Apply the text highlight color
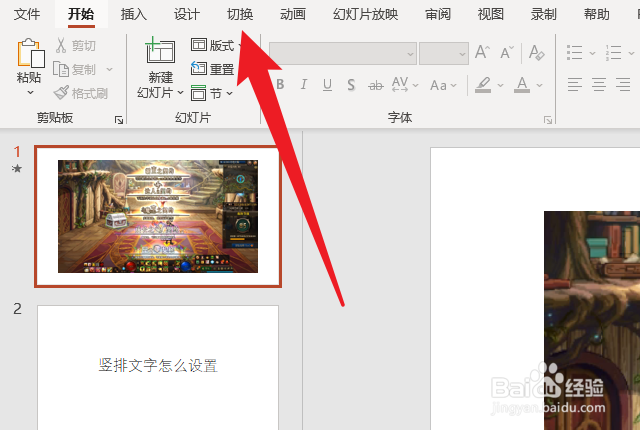 483,84
